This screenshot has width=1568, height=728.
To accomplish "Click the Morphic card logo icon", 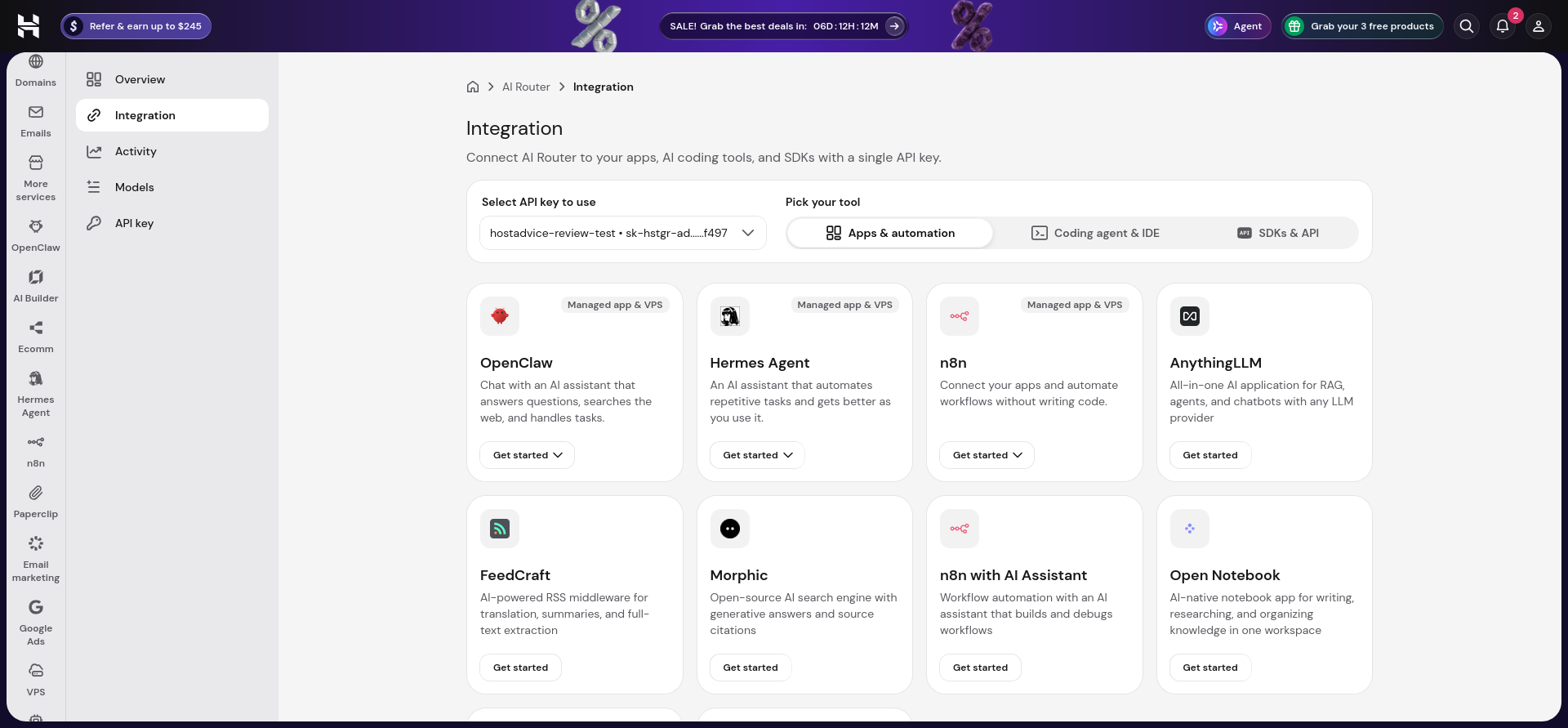I will click(x=730, y=529).
